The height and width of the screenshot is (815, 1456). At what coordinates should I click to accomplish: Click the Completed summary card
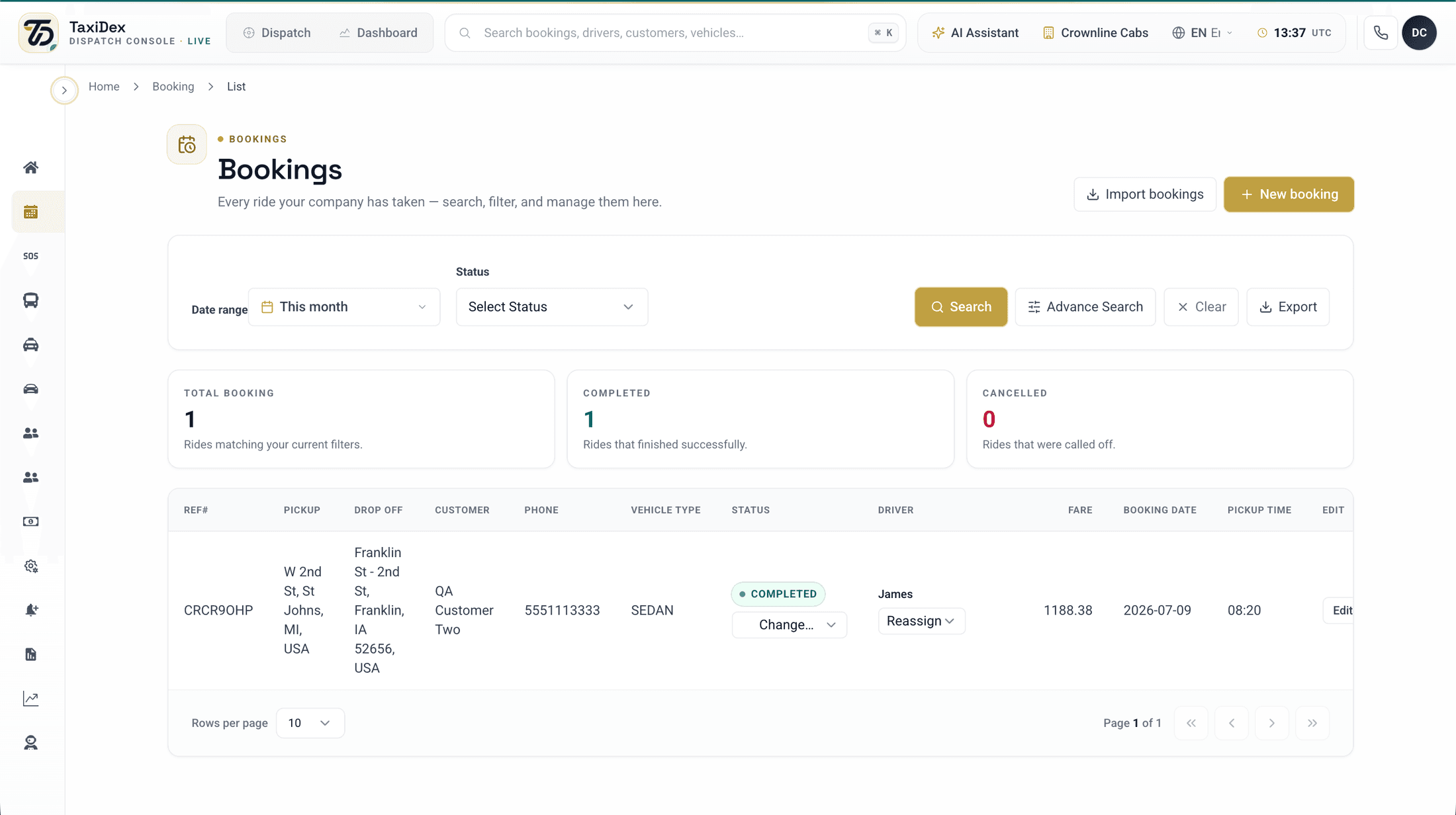coord(760,419)
